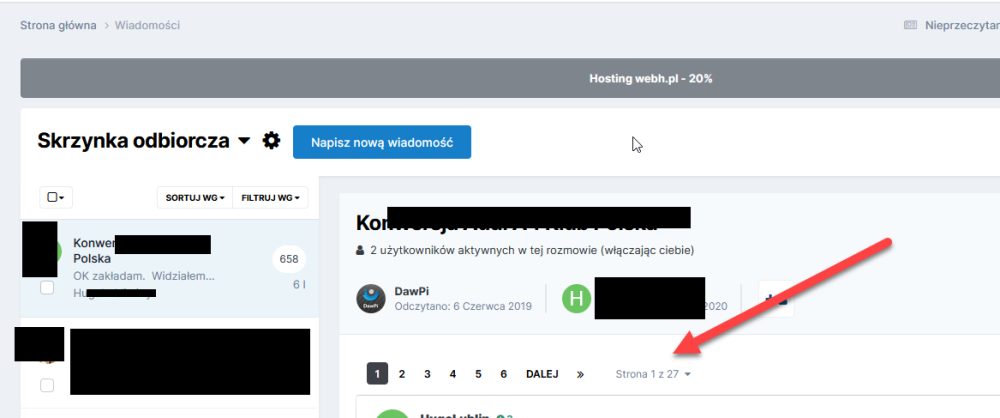Open Strona główna breadcrumb link
Viewport: 1000px width, 418px height.
[x=58, y=24]
